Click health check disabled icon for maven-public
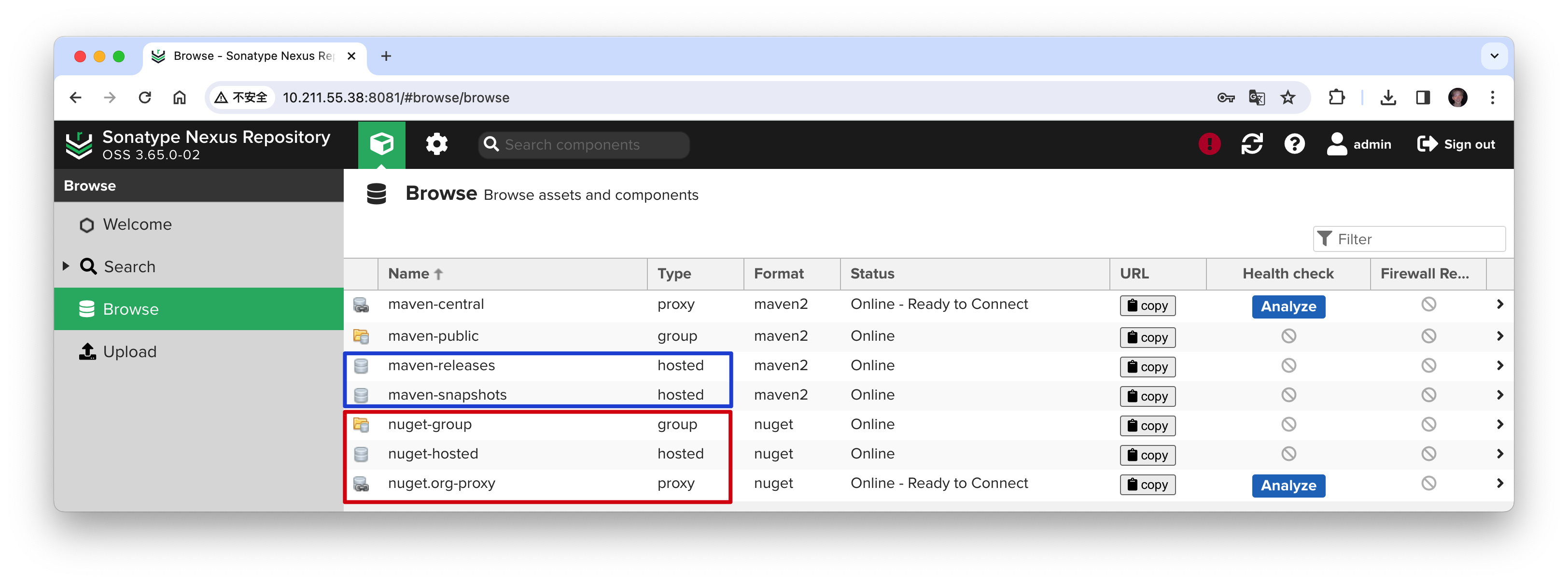This screenshot has height=583, width=1568. tap(1288, 336)
